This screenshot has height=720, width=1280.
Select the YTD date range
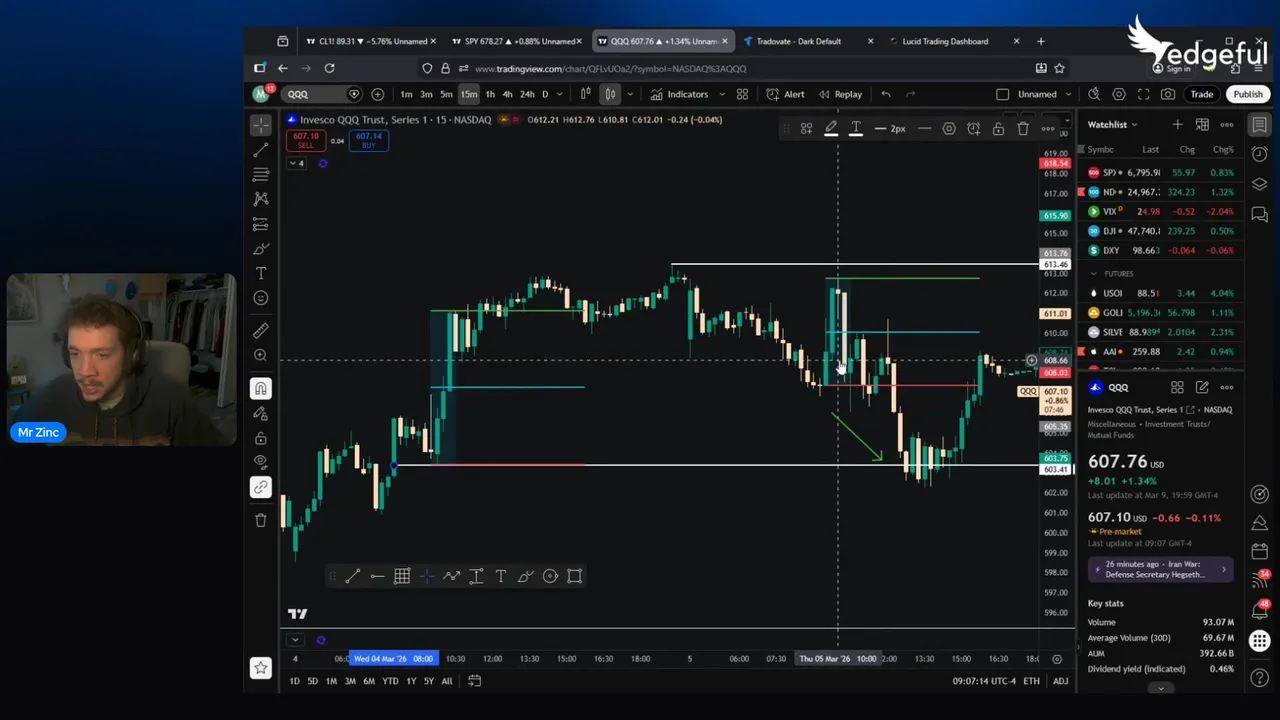click(390, 681)
